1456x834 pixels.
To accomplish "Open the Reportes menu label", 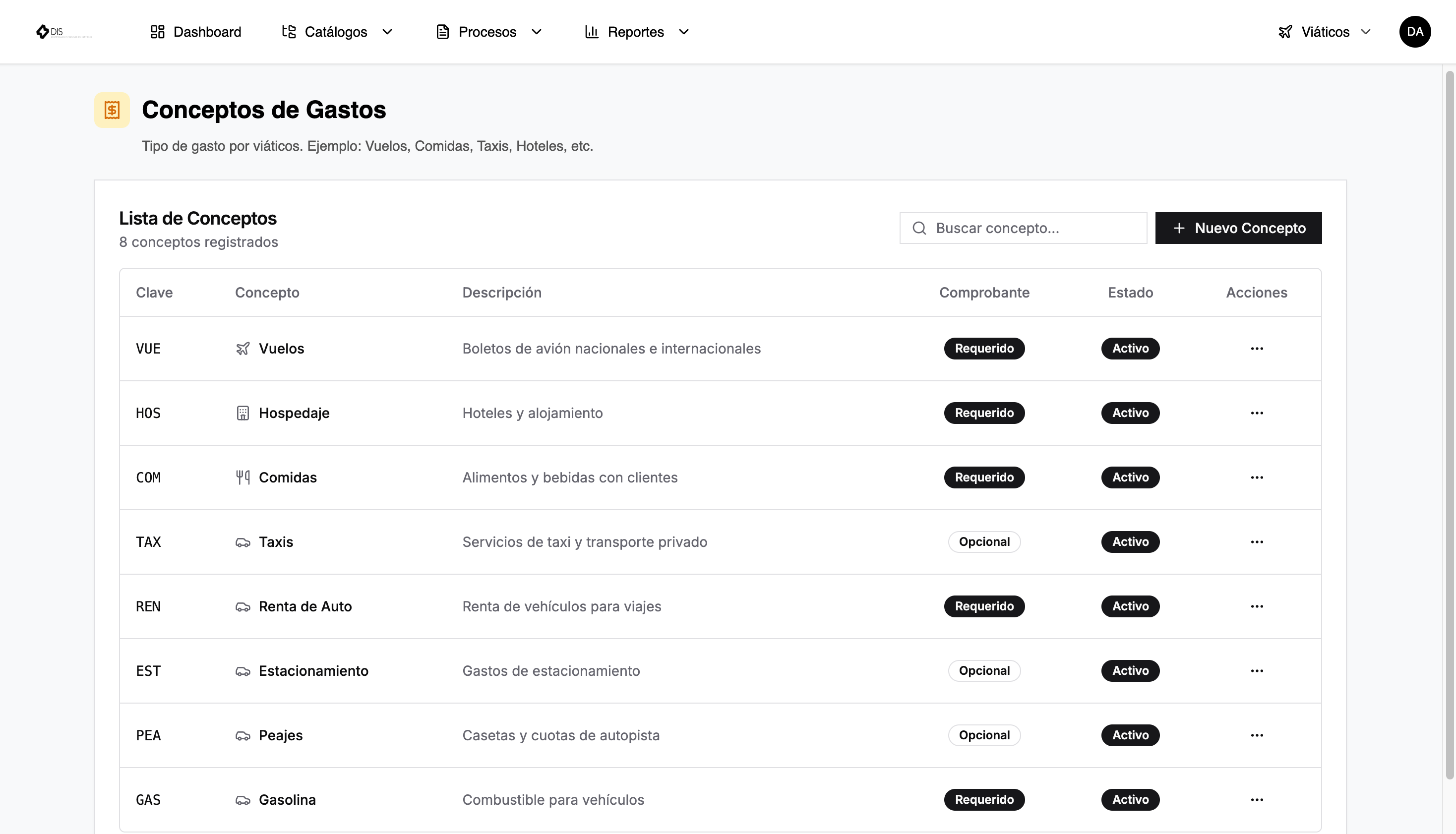I will [x=636, y=32].
